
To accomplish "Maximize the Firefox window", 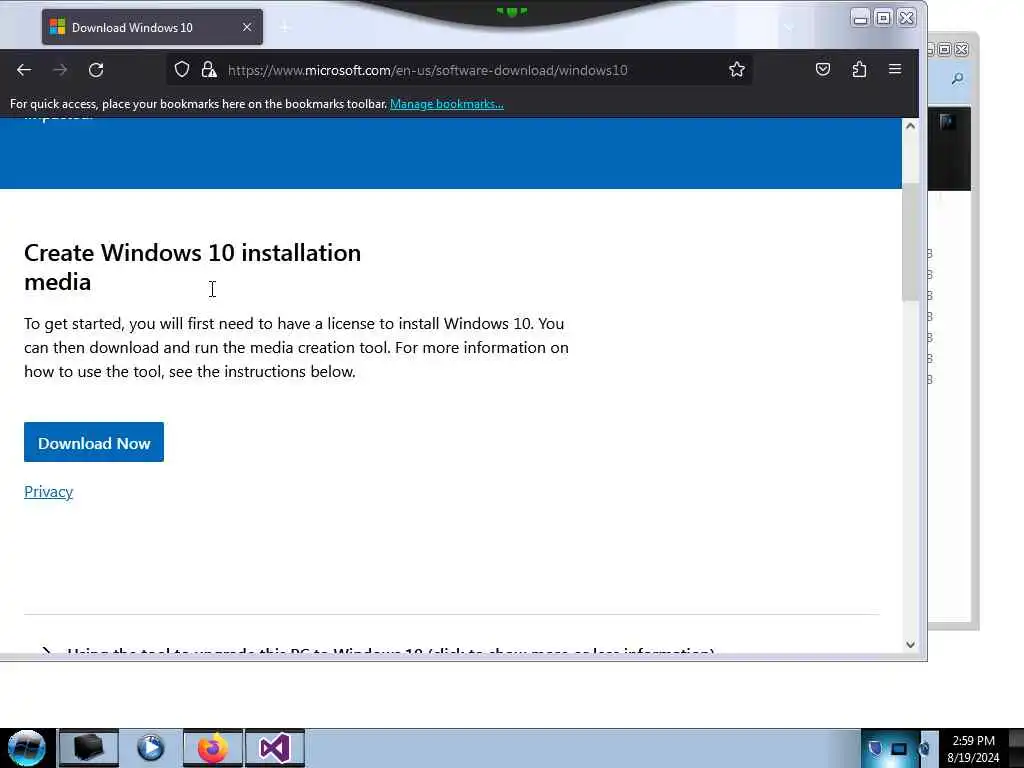I will click(x=883, y=18).
